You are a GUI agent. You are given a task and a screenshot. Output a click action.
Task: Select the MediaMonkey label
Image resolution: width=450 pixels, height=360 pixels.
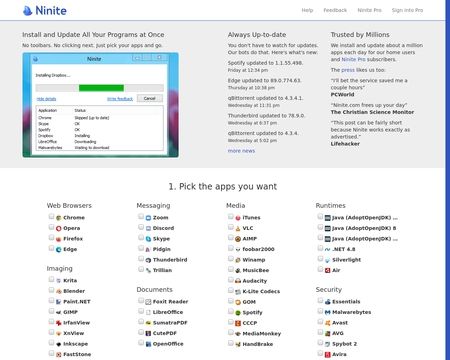[262, 334]
